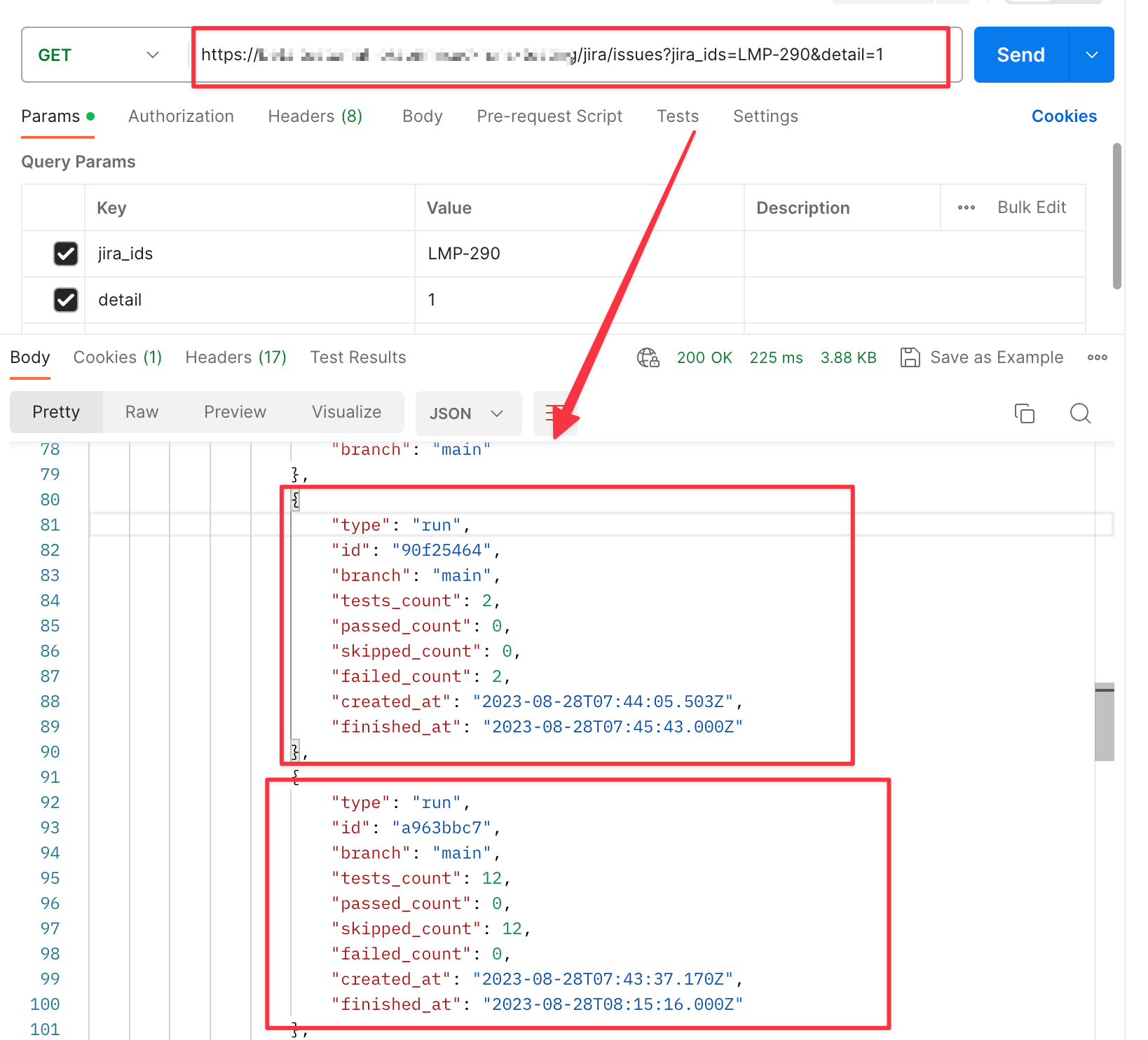The width and height of the screenshot is (1148, 1040).
Task: Select the Pretty response view
Action: (x=56, y=412)
